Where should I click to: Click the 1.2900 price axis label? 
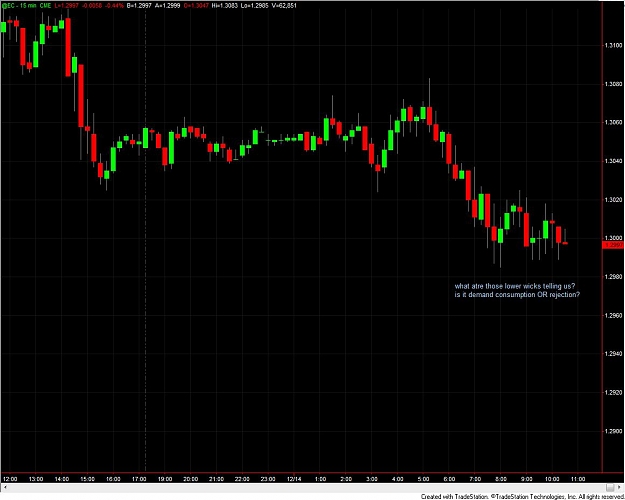tap(613, 431)
